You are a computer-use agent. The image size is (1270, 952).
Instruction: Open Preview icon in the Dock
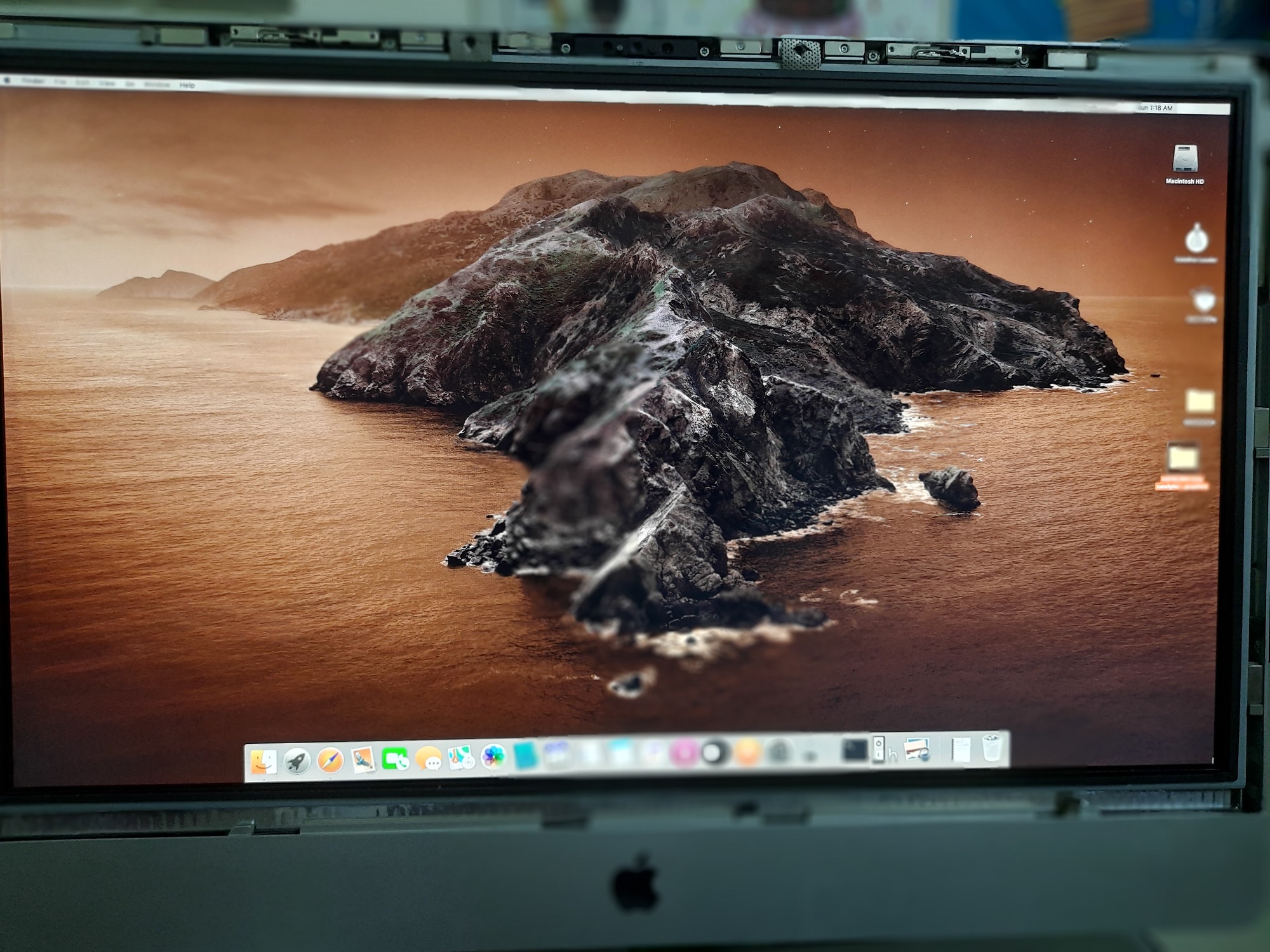coord(918,750)
